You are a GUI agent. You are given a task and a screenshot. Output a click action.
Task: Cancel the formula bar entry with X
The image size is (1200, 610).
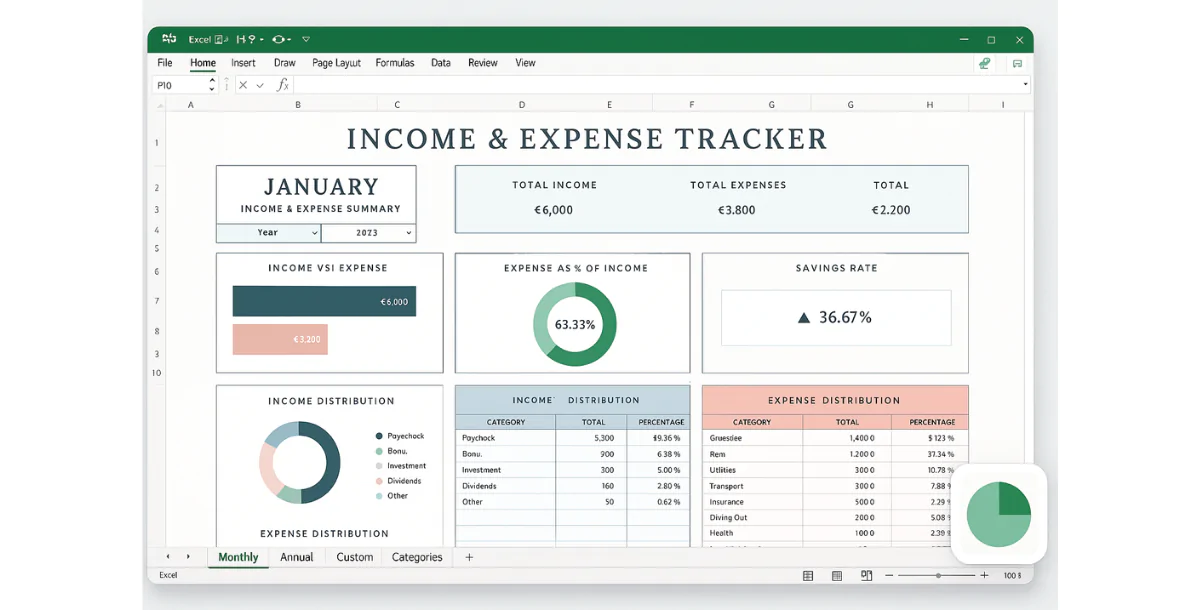[x=243, y=85]
